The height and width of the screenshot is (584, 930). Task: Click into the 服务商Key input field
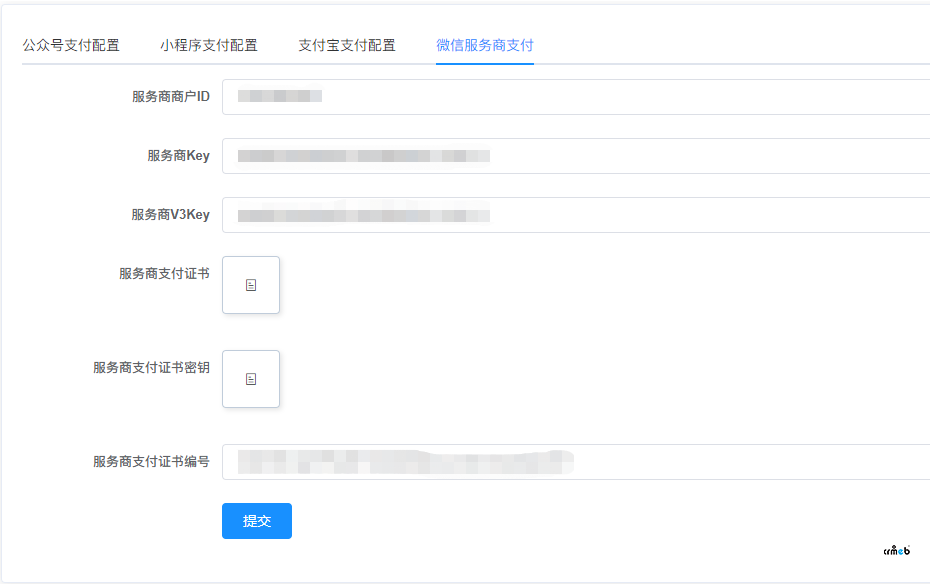pyautogui.click(x=700, y=156)
